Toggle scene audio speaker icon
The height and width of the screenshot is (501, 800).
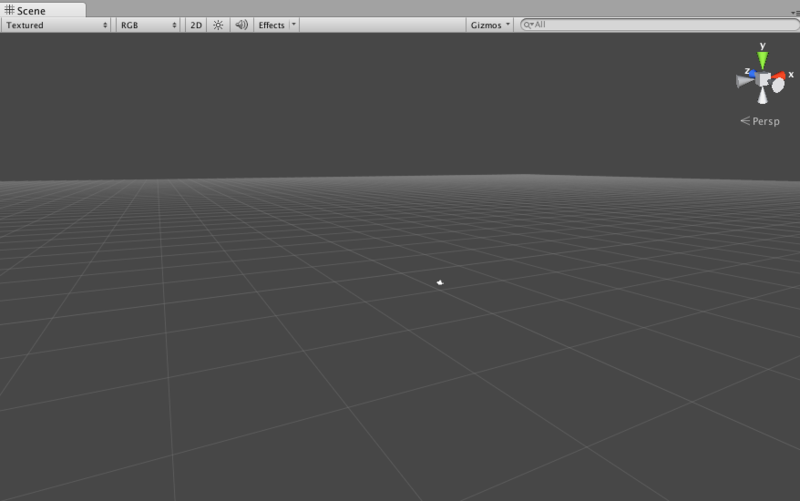click(x=241, y=25)
